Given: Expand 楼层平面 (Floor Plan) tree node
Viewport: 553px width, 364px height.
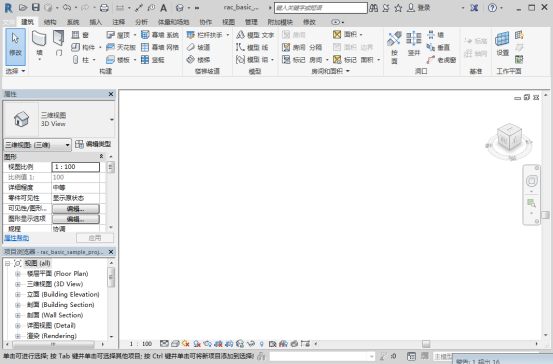Looking at the screenshot, I should coord(18,274).
